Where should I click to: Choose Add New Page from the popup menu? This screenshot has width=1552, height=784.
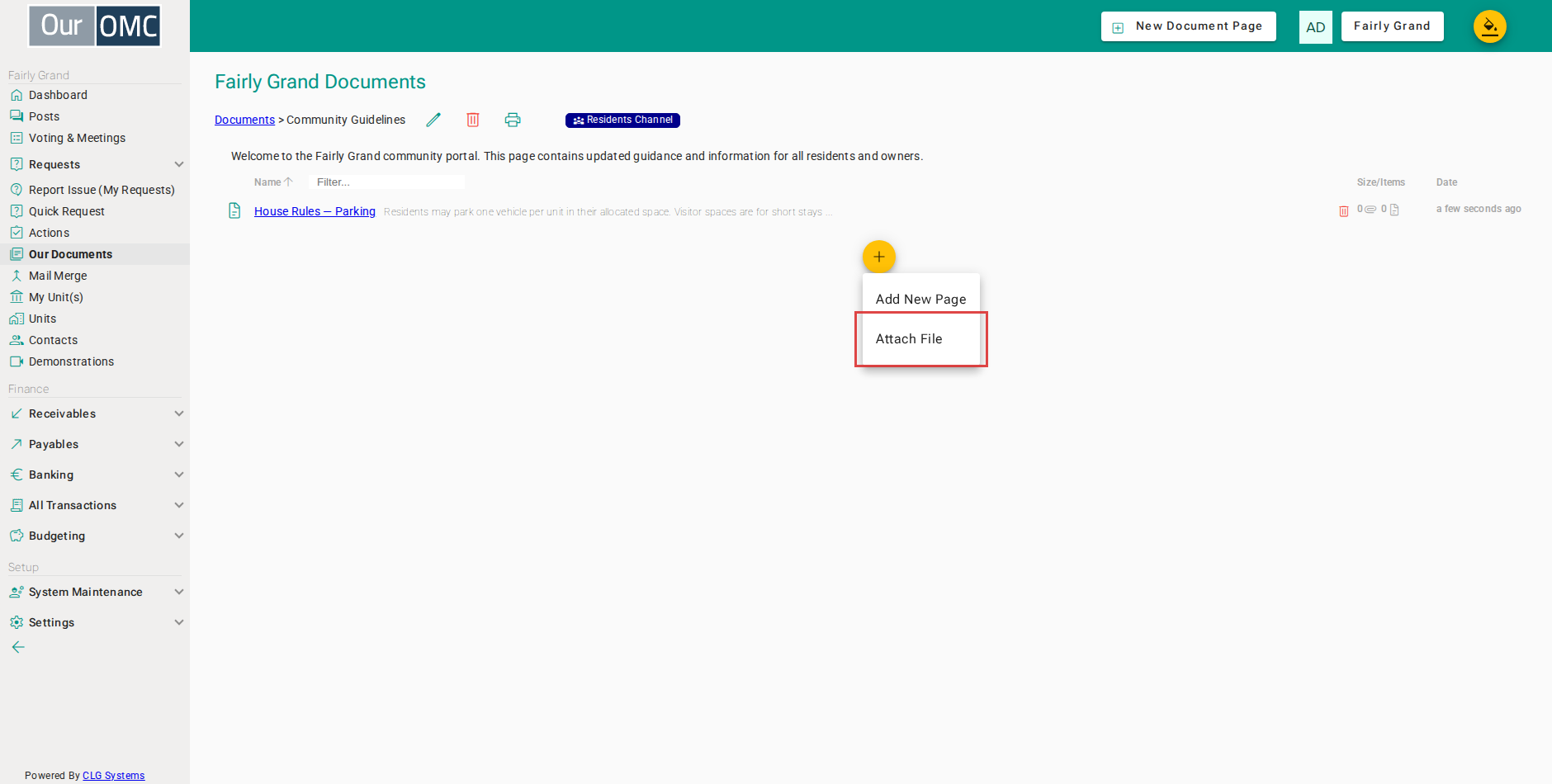(921, 299)
